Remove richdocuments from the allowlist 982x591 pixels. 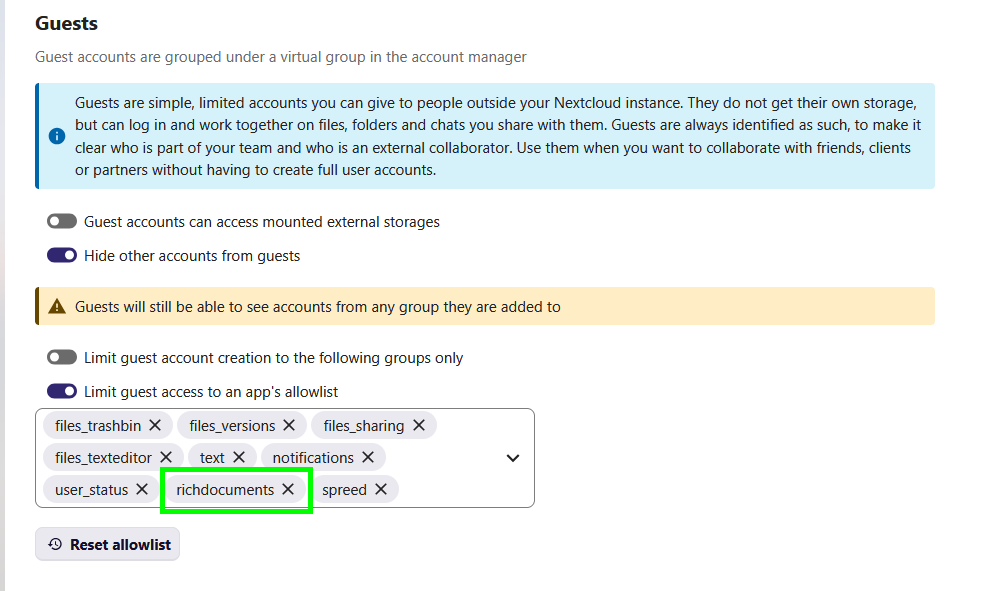(x=288, y=489)
